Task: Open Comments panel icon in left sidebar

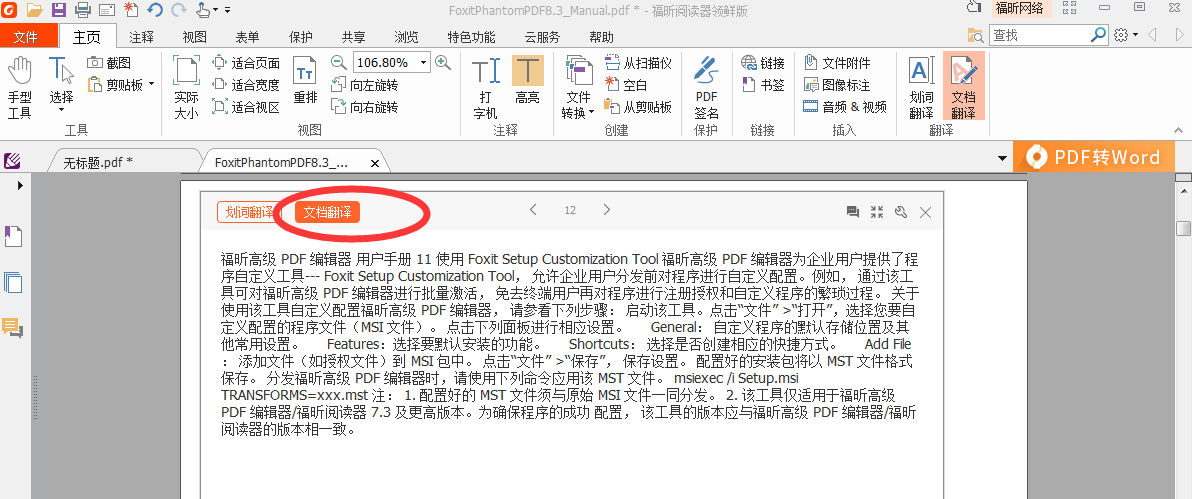Action: 13,328
